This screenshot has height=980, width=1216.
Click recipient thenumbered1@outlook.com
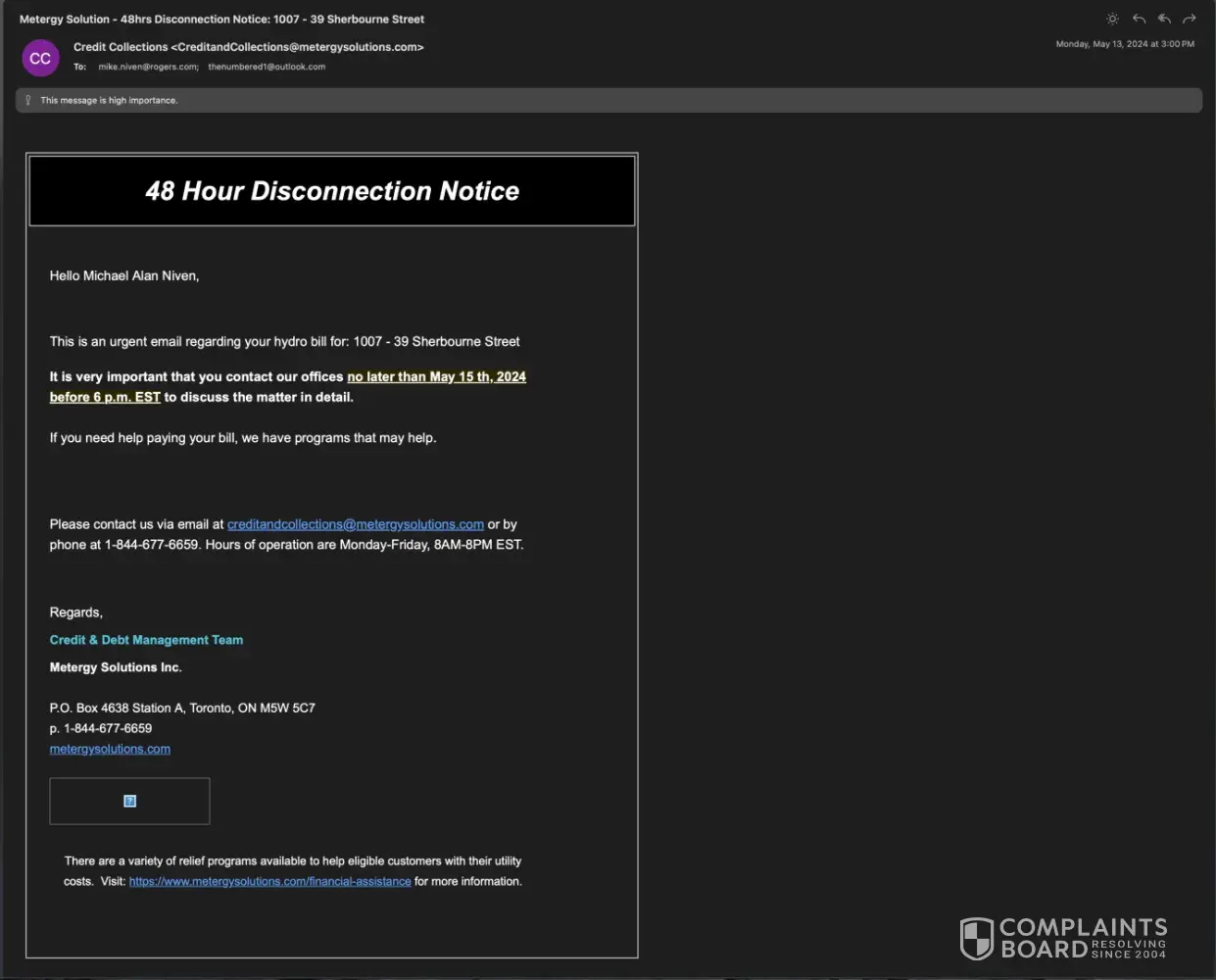267,67
